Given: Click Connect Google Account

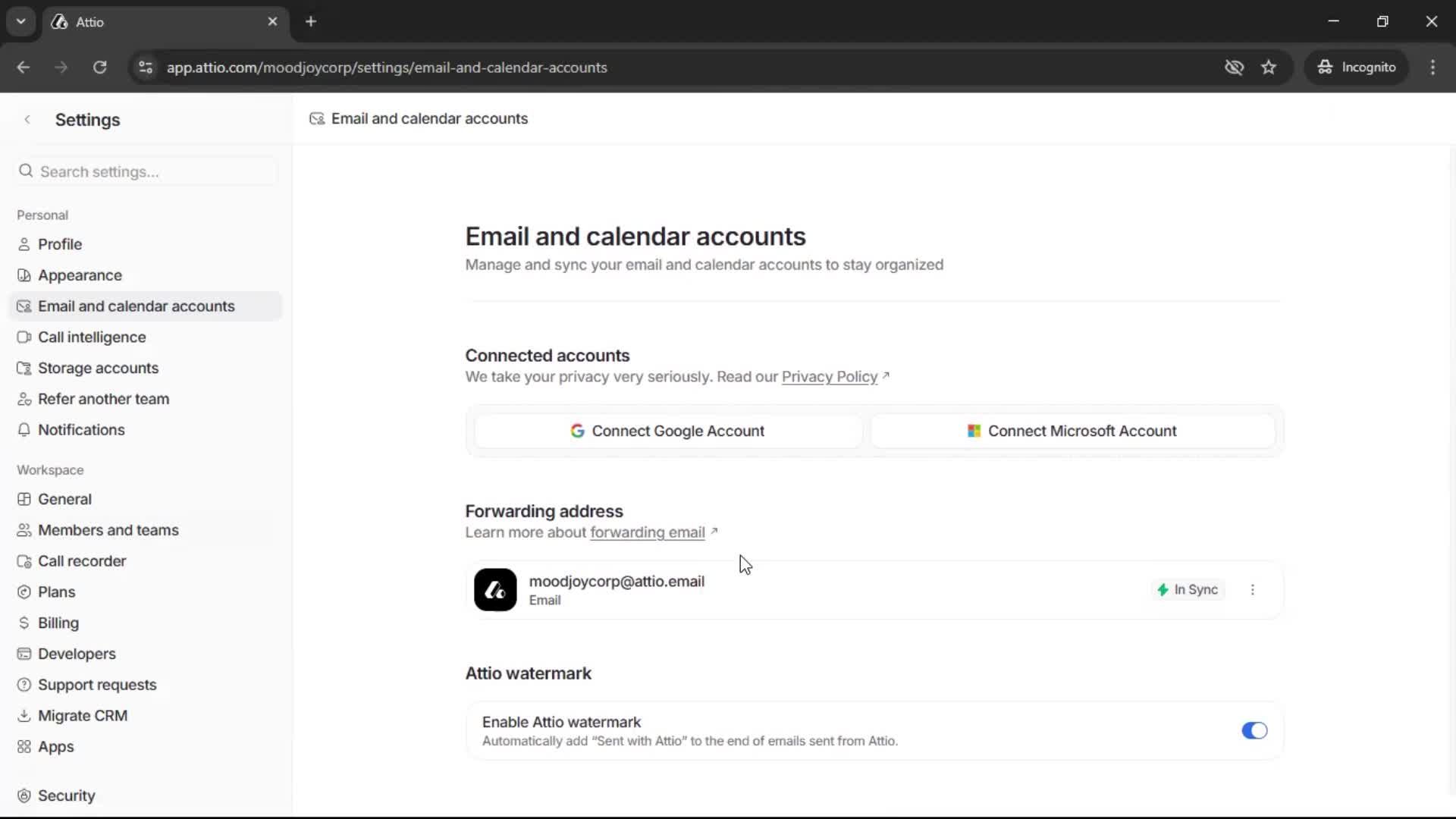Looking at the screenshot, I should [667, 431].
